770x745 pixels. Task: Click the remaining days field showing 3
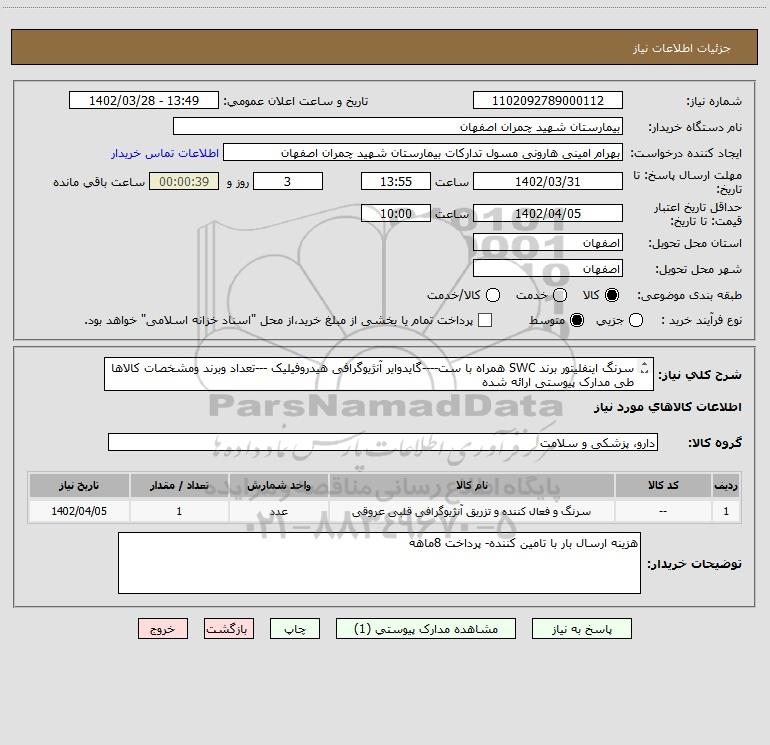[x=288, y=181]
